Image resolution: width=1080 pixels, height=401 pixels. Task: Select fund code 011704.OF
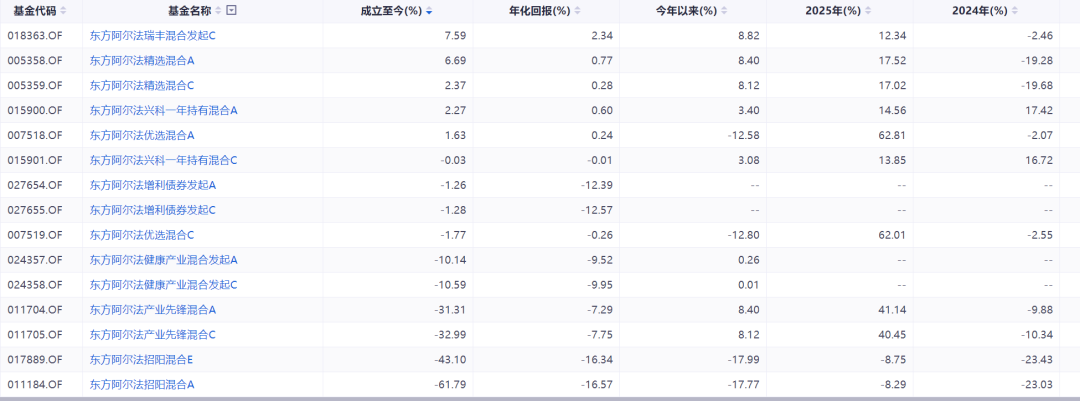(35, 310)
